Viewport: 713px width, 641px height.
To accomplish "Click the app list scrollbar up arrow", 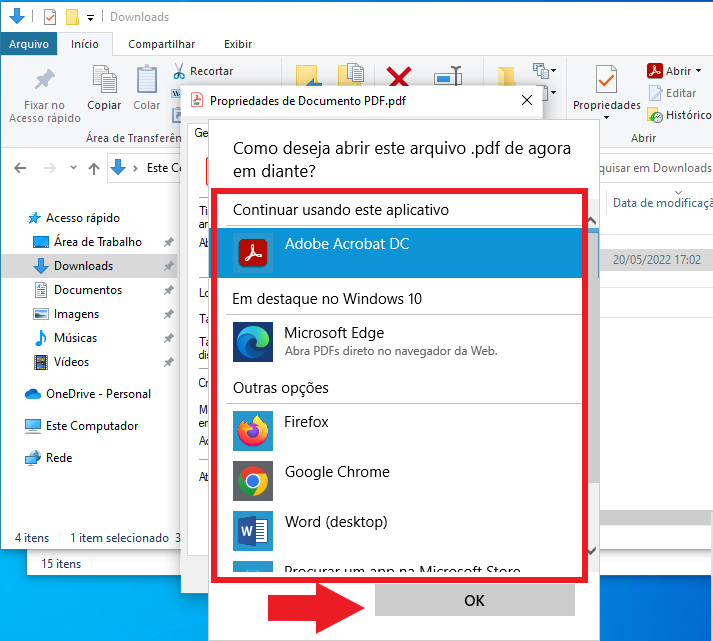I will coord(592,221).
